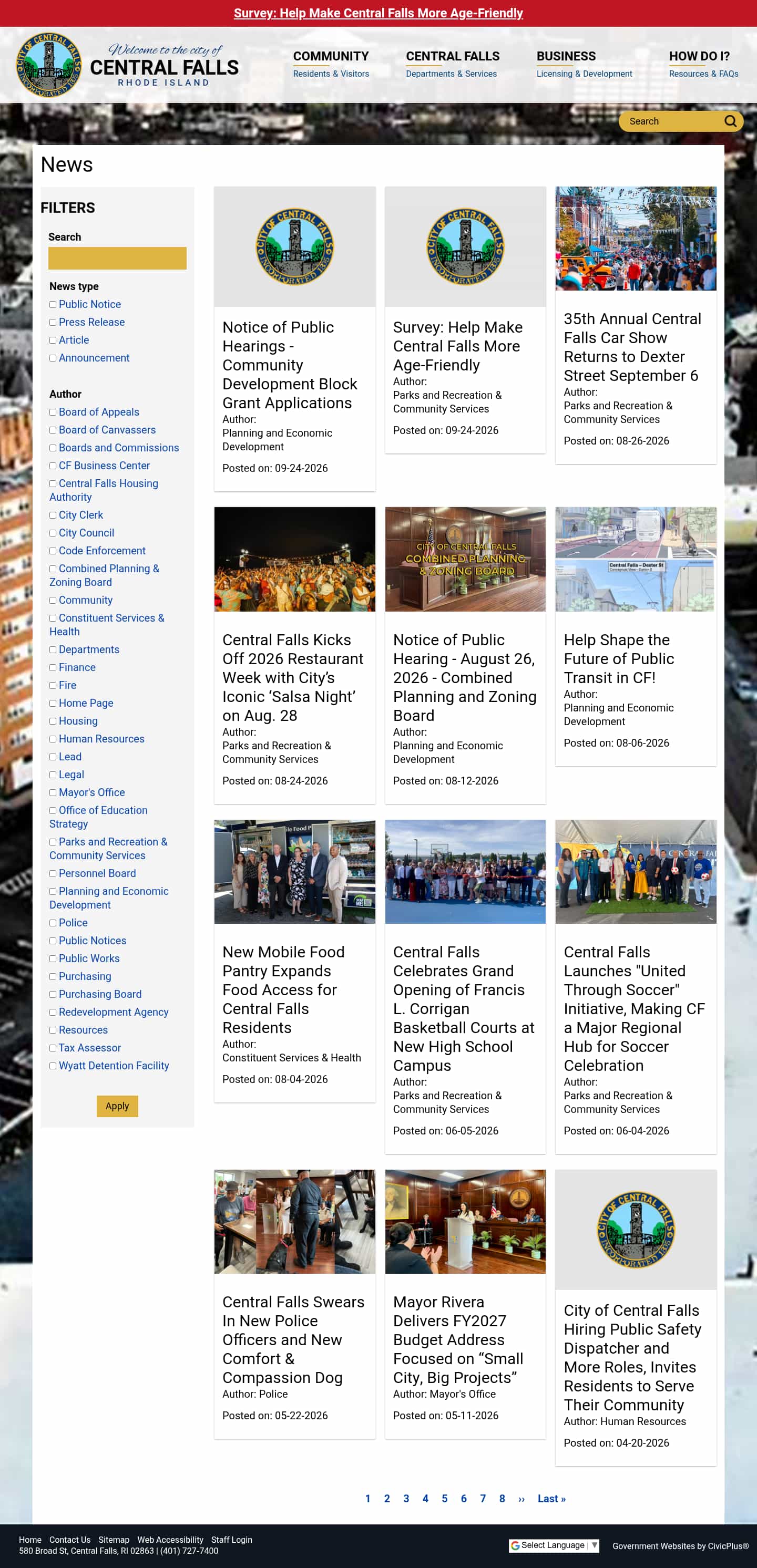Check the Police author filter
Viewport: 757px width, 1568px height.
(x=53, y=923)
